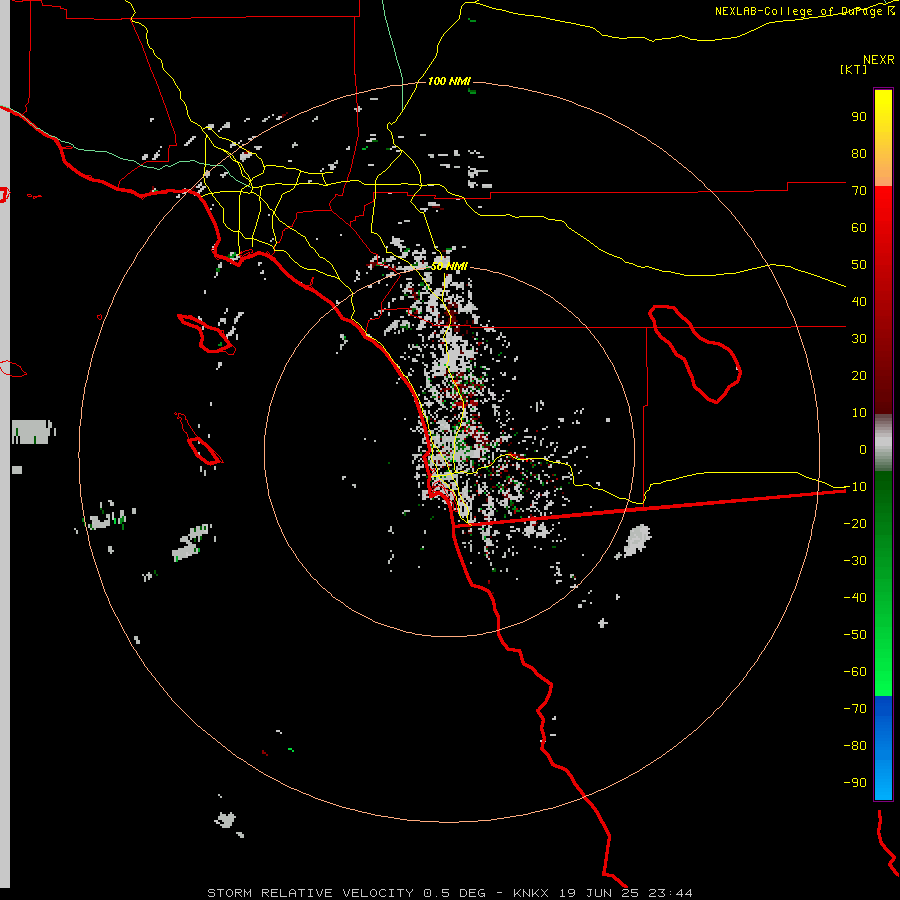The width and height of the screenshot is (900, 900).
Task: Click the -30 value on velocity scale
Action: [855, 561]
